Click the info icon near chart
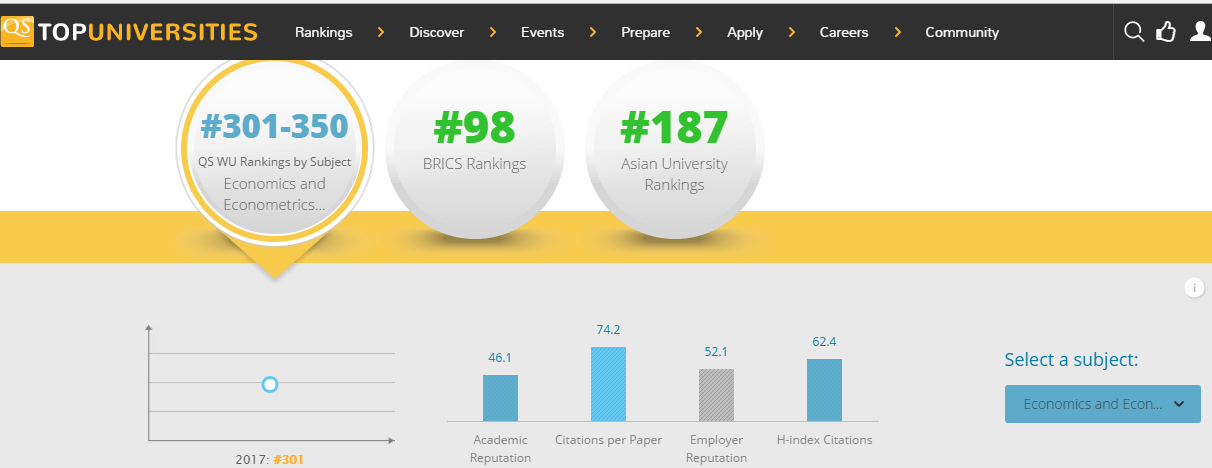 coord(1194,288)
